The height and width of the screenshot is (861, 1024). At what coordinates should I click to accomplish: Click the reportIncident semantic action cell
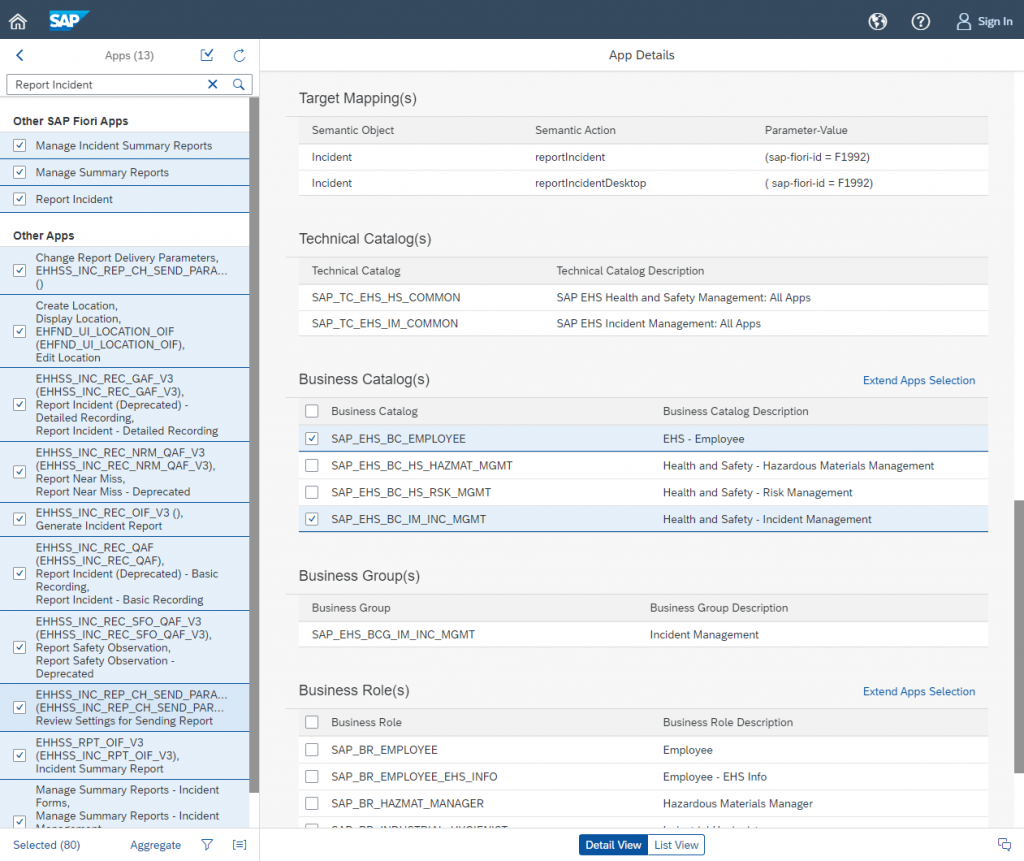[570, 157]
